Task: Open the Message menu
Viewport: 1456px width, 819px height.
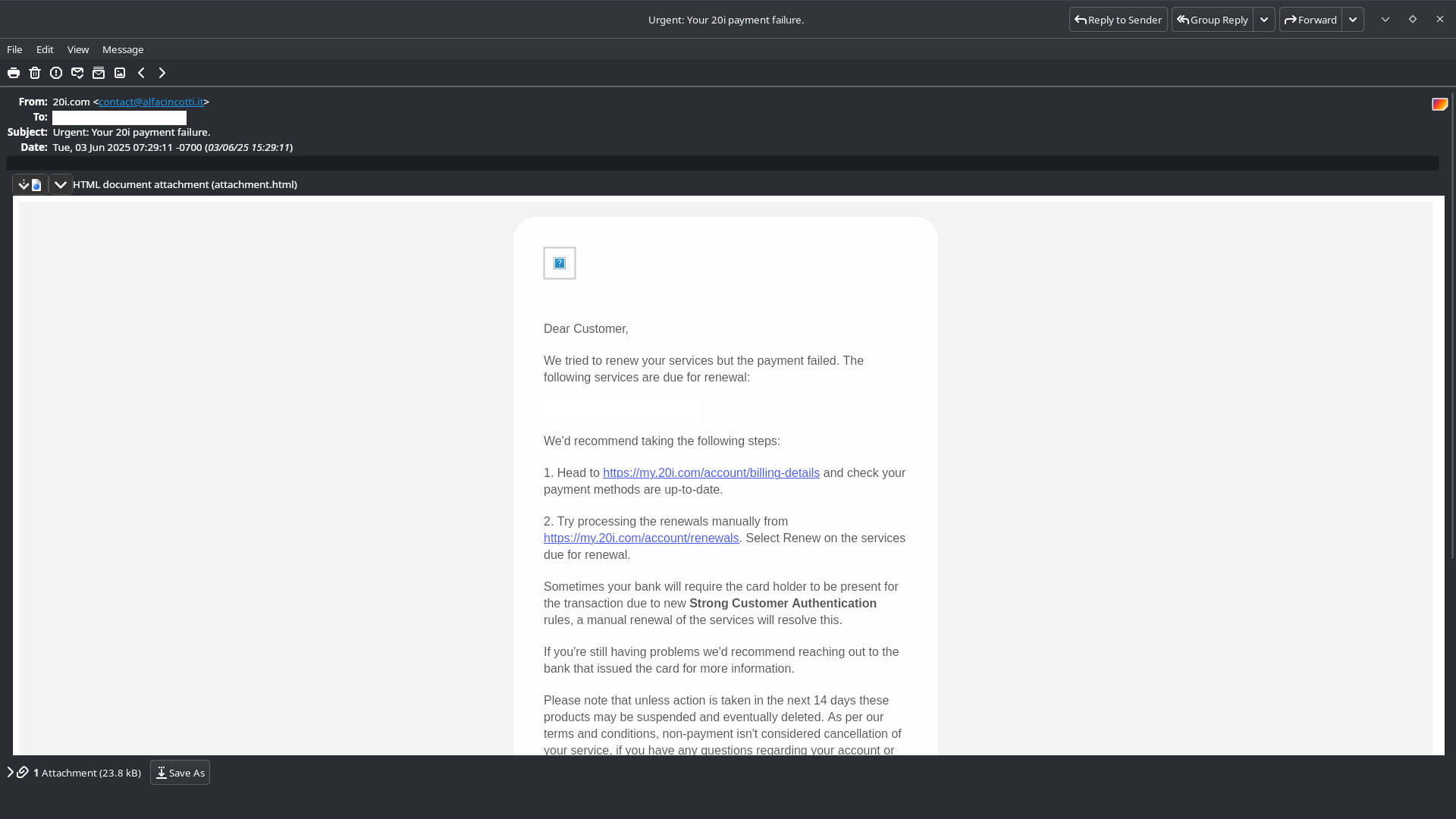Action: pyautogui.click(x=123, y=49)
